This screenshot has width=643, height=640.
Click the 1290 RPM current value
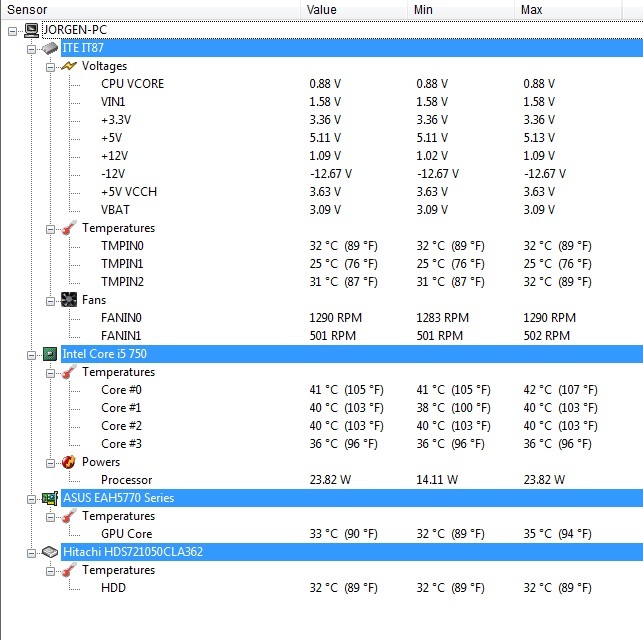tap(335, 318)
